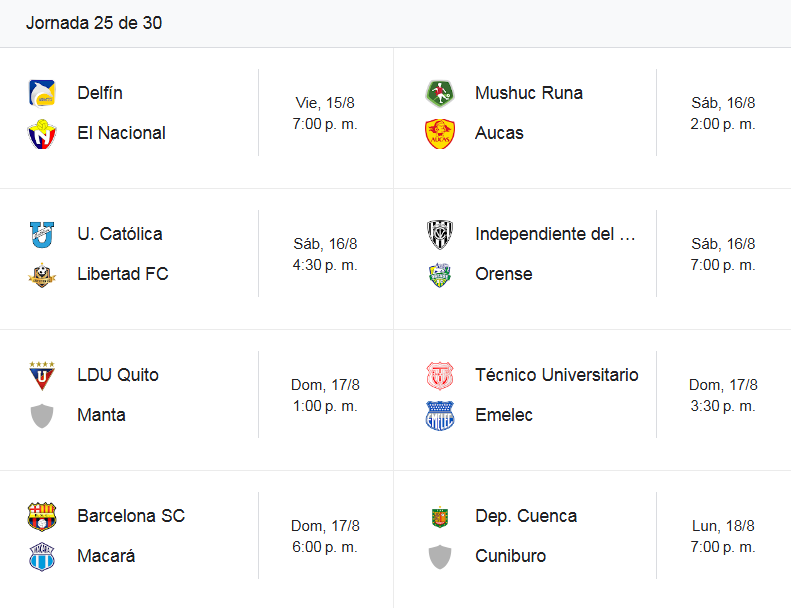The image size is (794, 608).
Task: Click the Delfín team crest
Action: pyautogui.click(x=42, y=94)
